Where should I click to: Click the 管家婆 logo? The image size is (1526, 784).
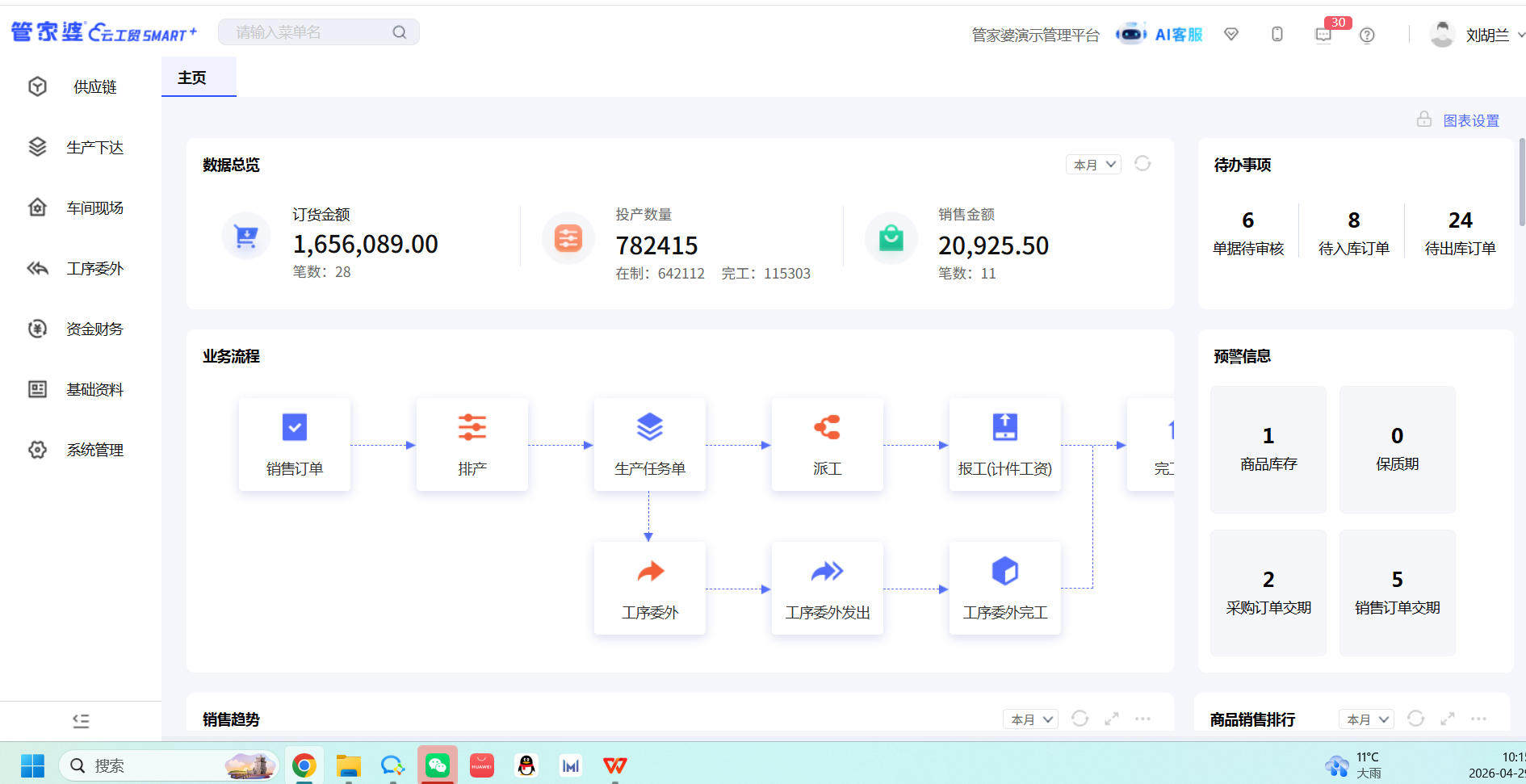pos(103,32)
